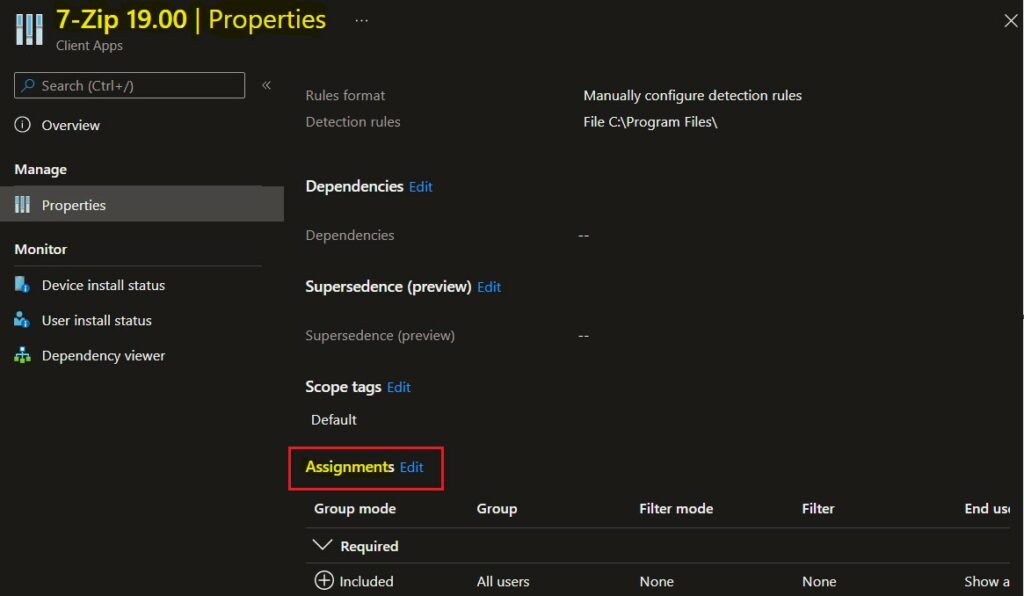1024x596 pixels.
Task: Click the Required group label
Action: pyautogui.click(x=369, y=546)
